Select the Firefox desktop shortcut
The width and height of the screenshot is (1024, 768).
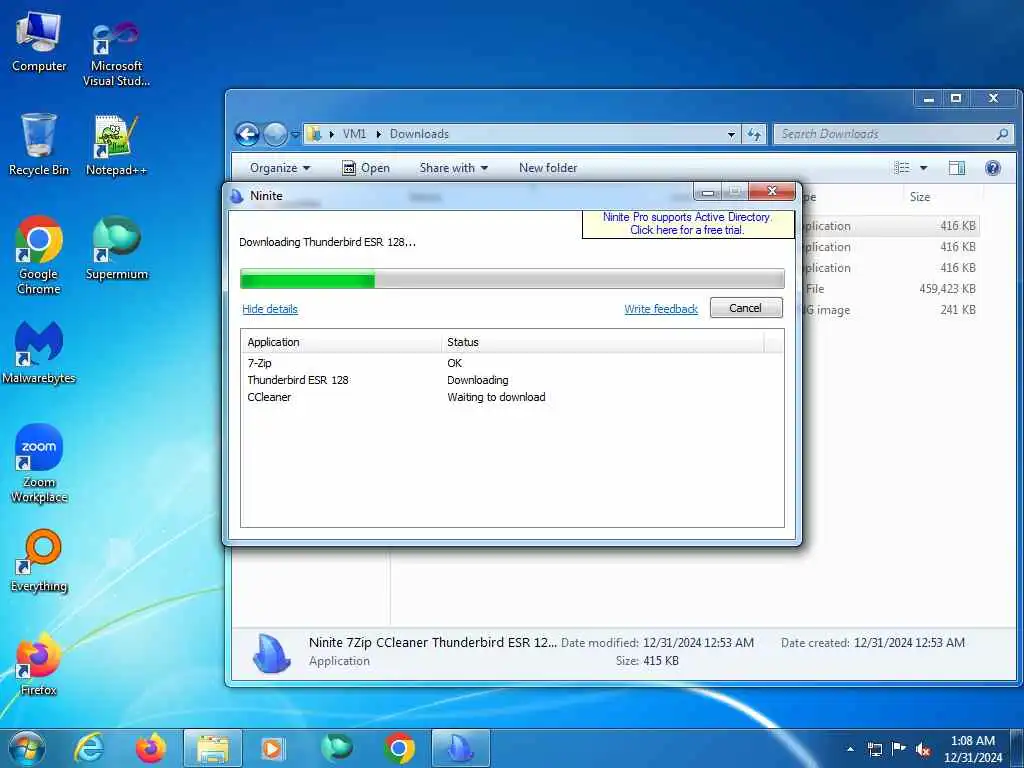click(x=39, y=664)
